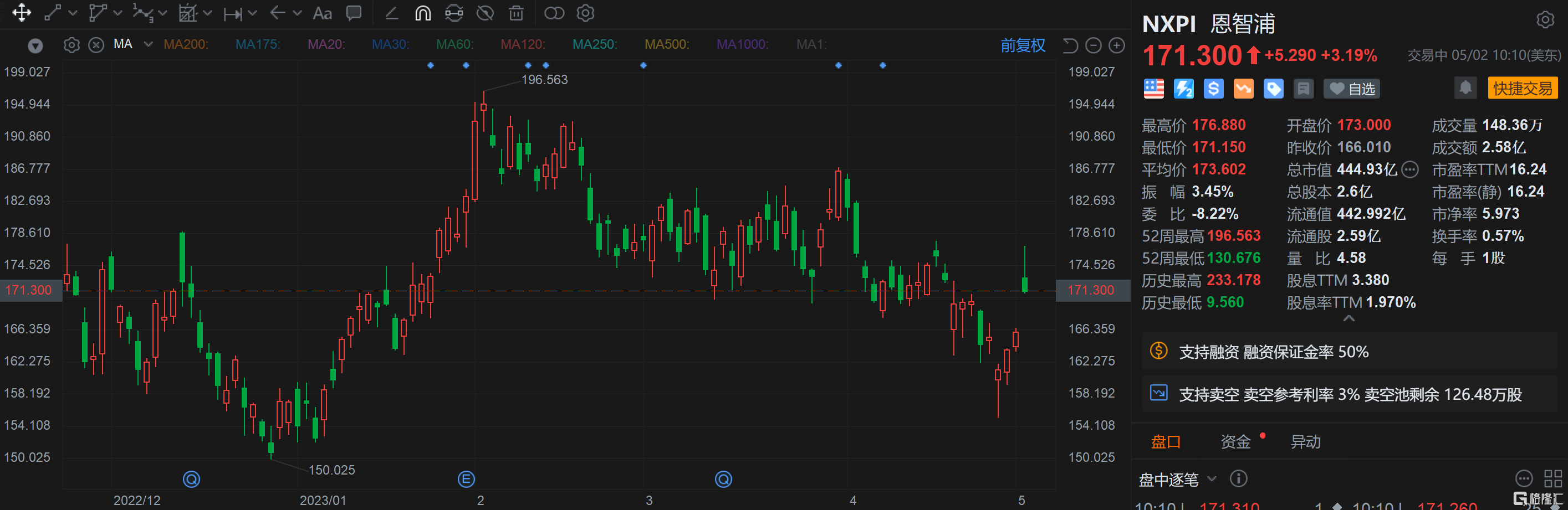Viewport: 1568px width, 510px height.
Task: Select the polygon shape drawing tool
Action: click(98, 13)
